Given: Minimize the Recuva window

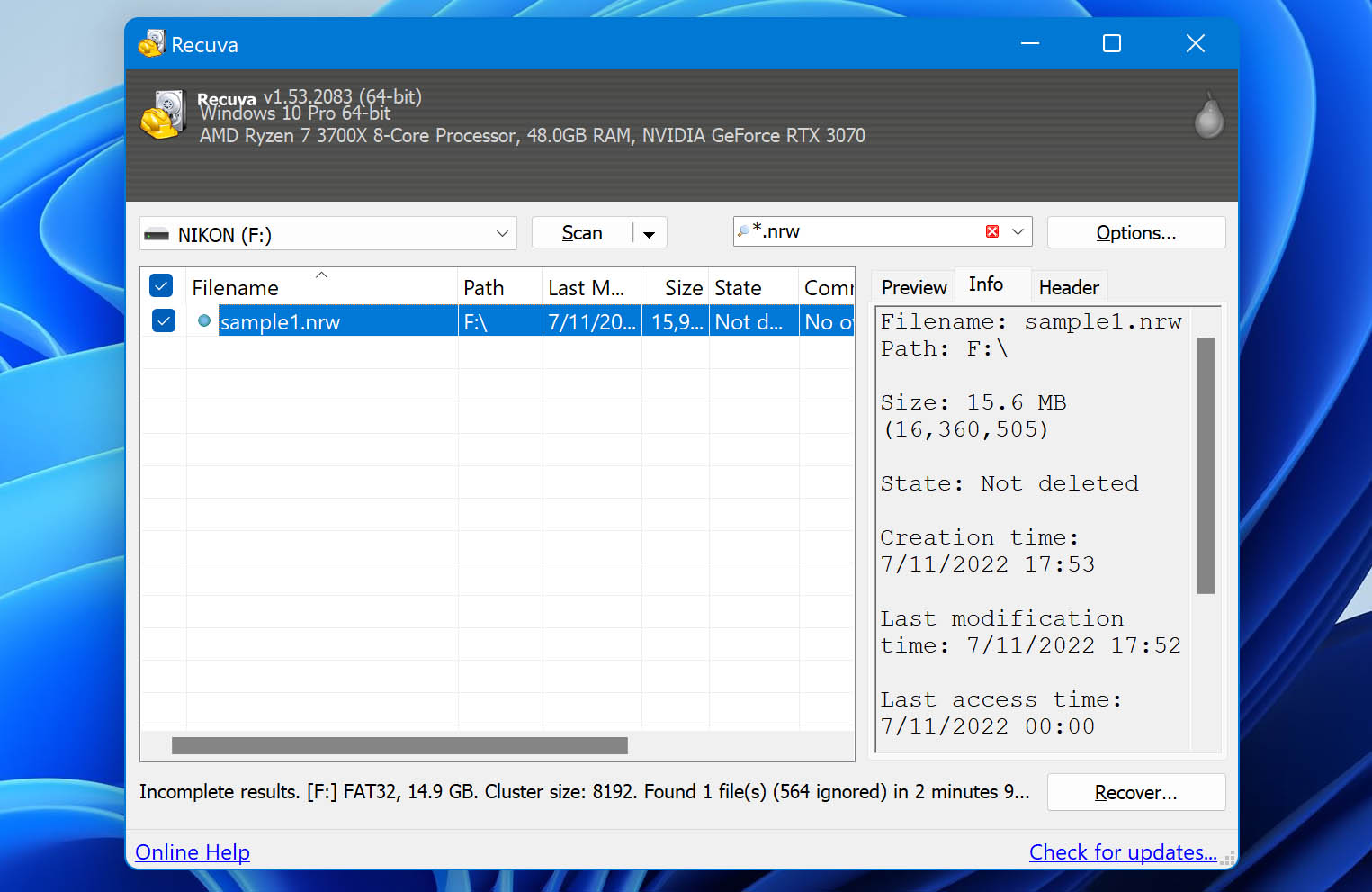Looking at the screenshot, I should 1030,43.
